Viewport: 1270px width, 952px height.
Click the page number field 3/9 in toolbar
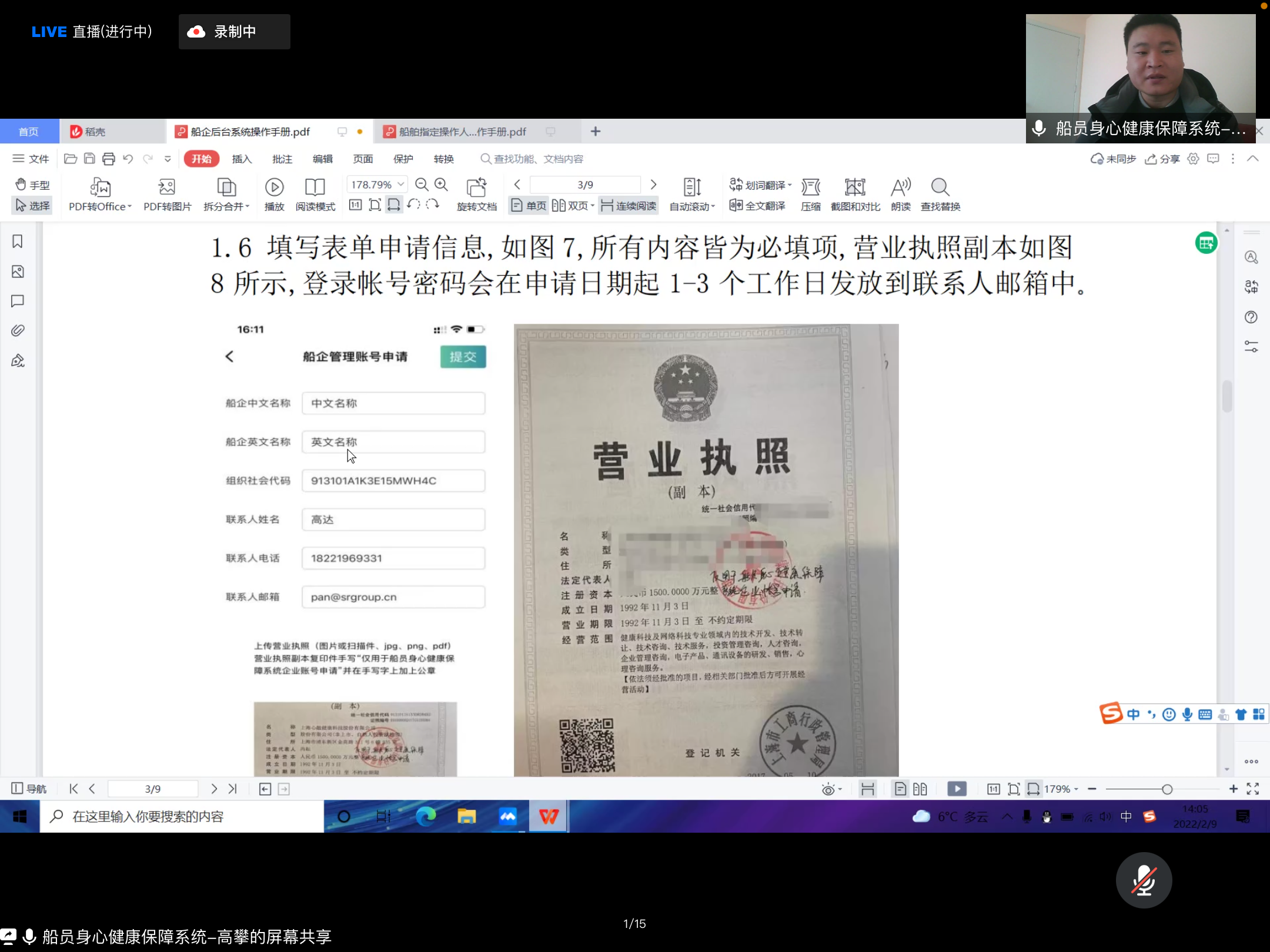coord(585,185)
